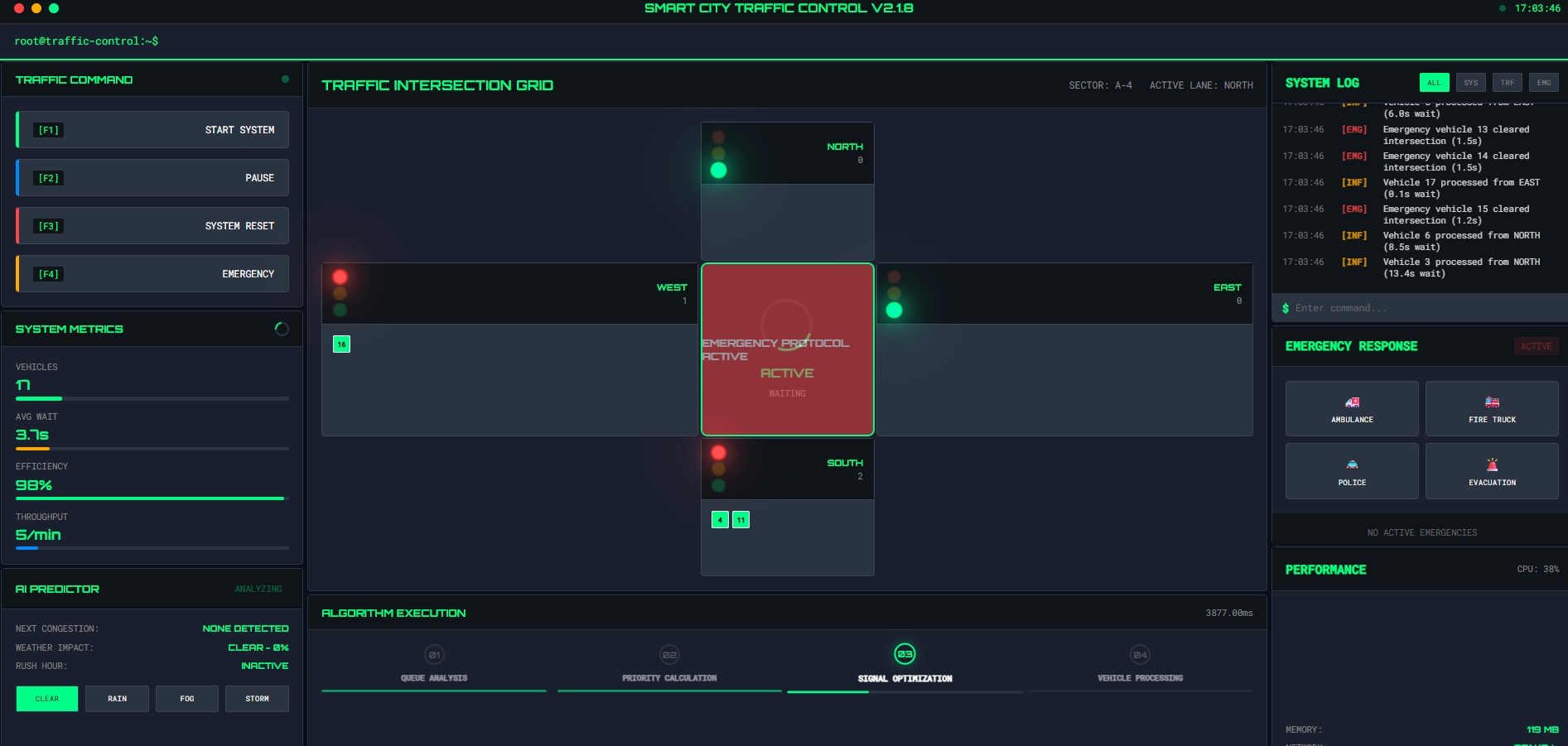This screenshot has width=1568, height=746.
Task: Click the Efficiency progress bar
Action: [x=152, y=498]
